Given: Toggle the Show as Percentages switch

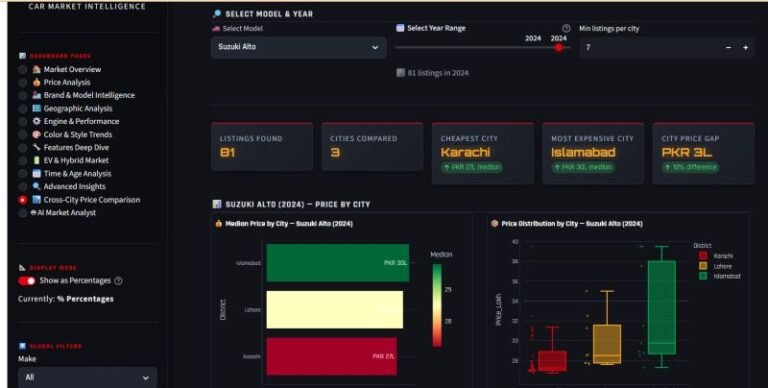Looking at the screenshot, I should point(27,281).
